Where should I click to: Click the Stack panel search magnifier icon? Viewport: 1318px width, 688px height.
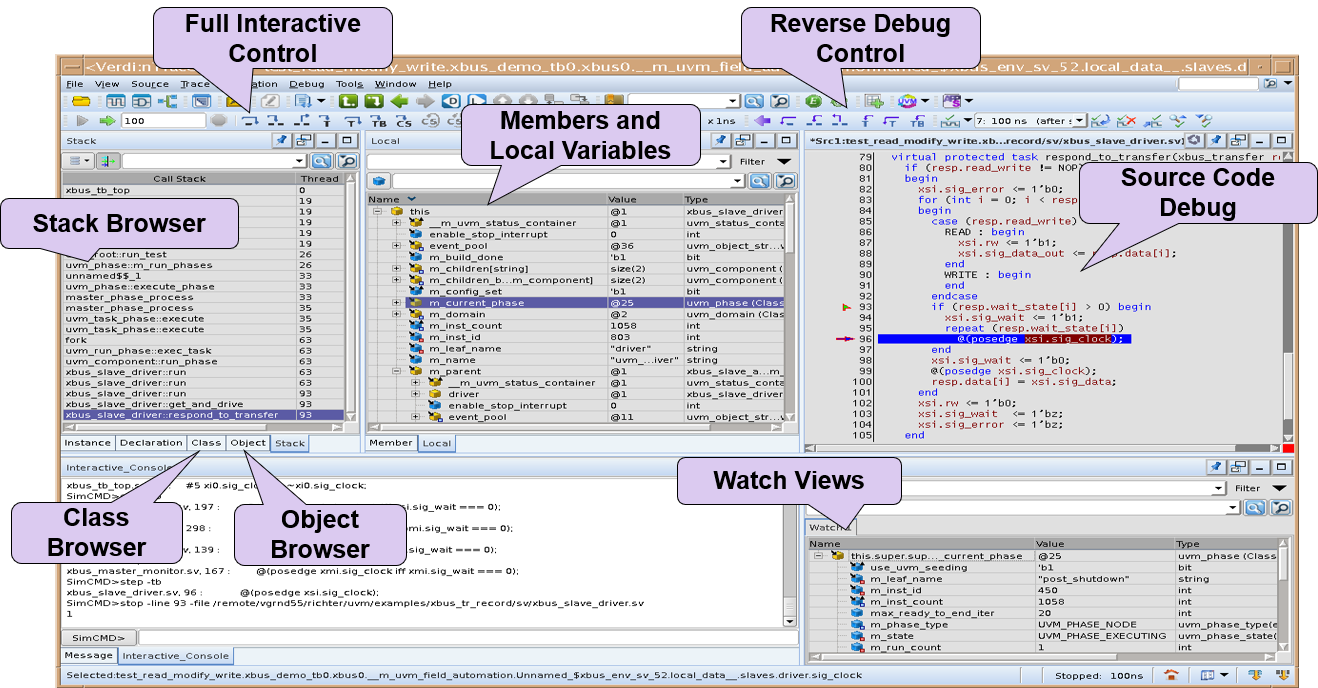pyautogui.click(x=322, y=161)
